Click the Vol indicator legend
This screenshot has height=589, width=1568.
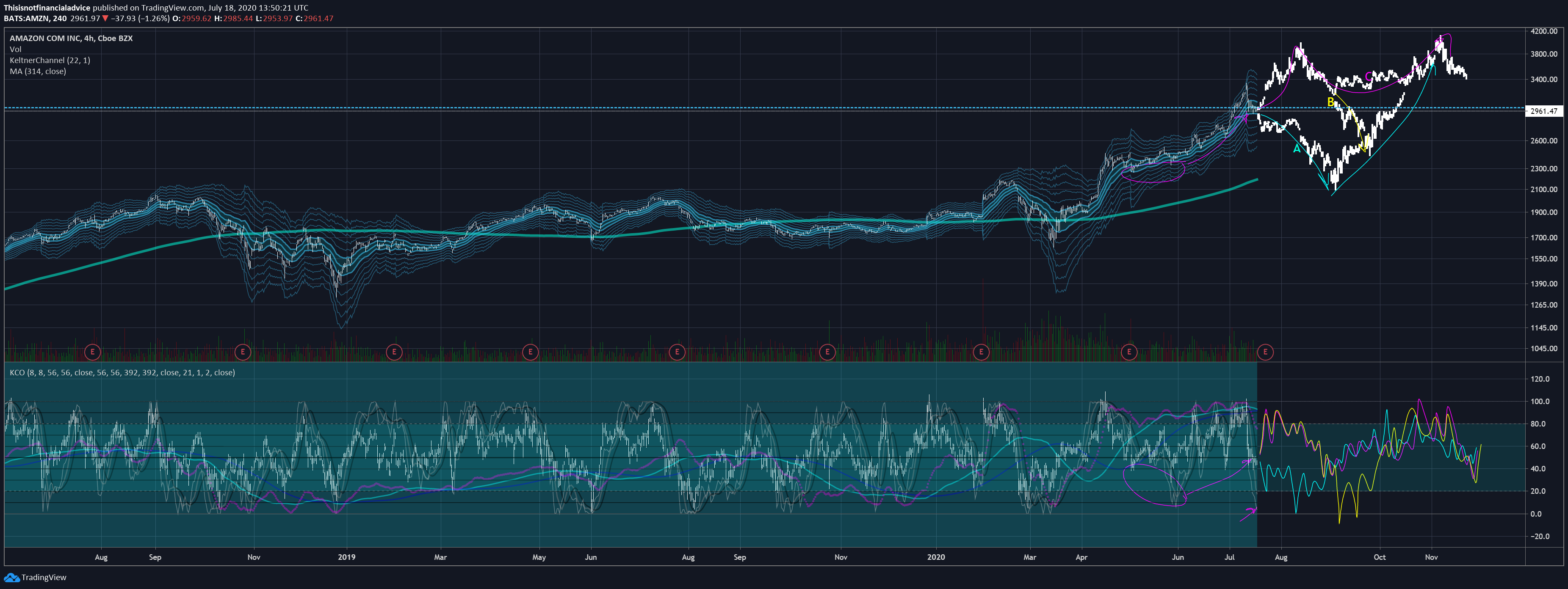15,49
